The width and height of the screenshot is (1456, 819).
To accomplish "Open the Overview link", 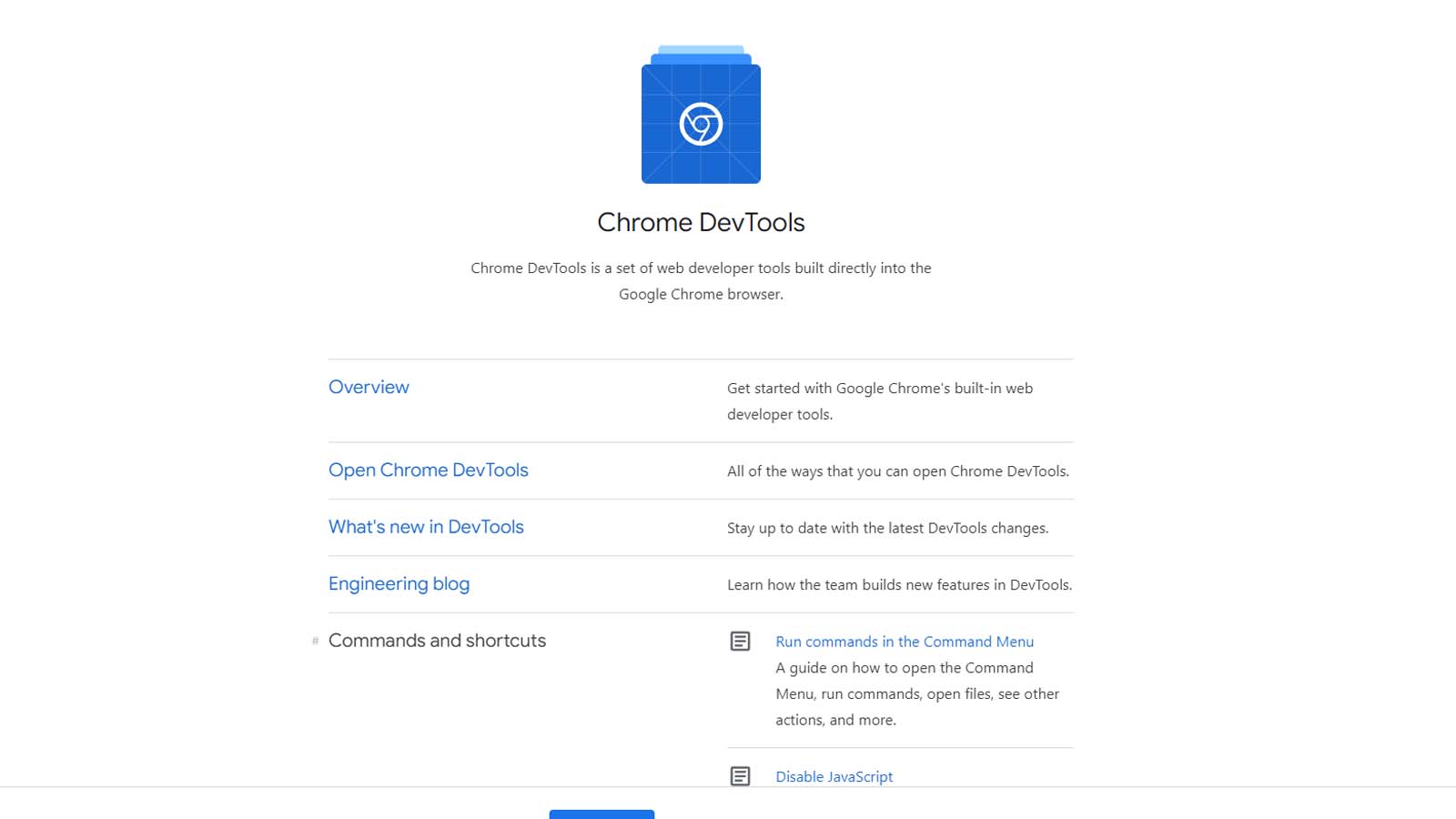I will 369,387.
